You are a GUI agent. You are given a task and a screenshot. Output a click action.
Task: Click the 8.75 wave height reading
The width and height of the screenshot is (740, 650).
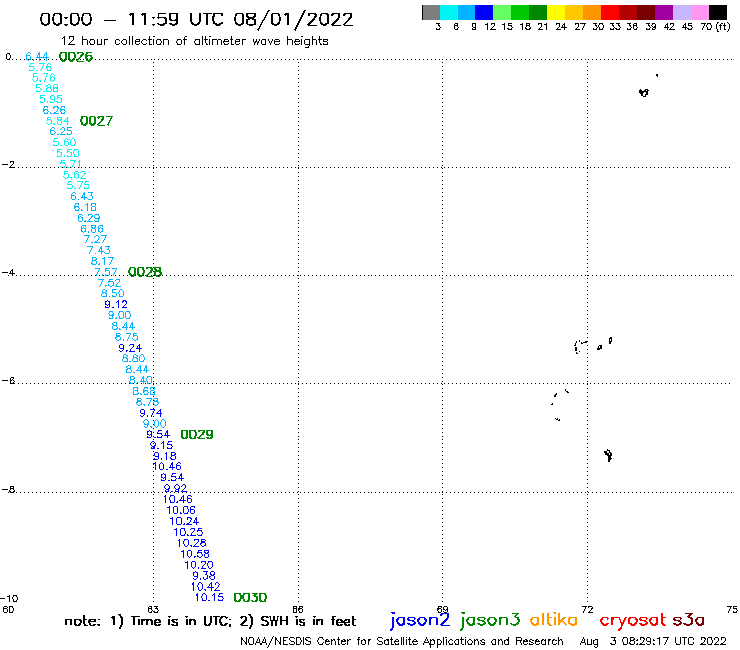126,337
